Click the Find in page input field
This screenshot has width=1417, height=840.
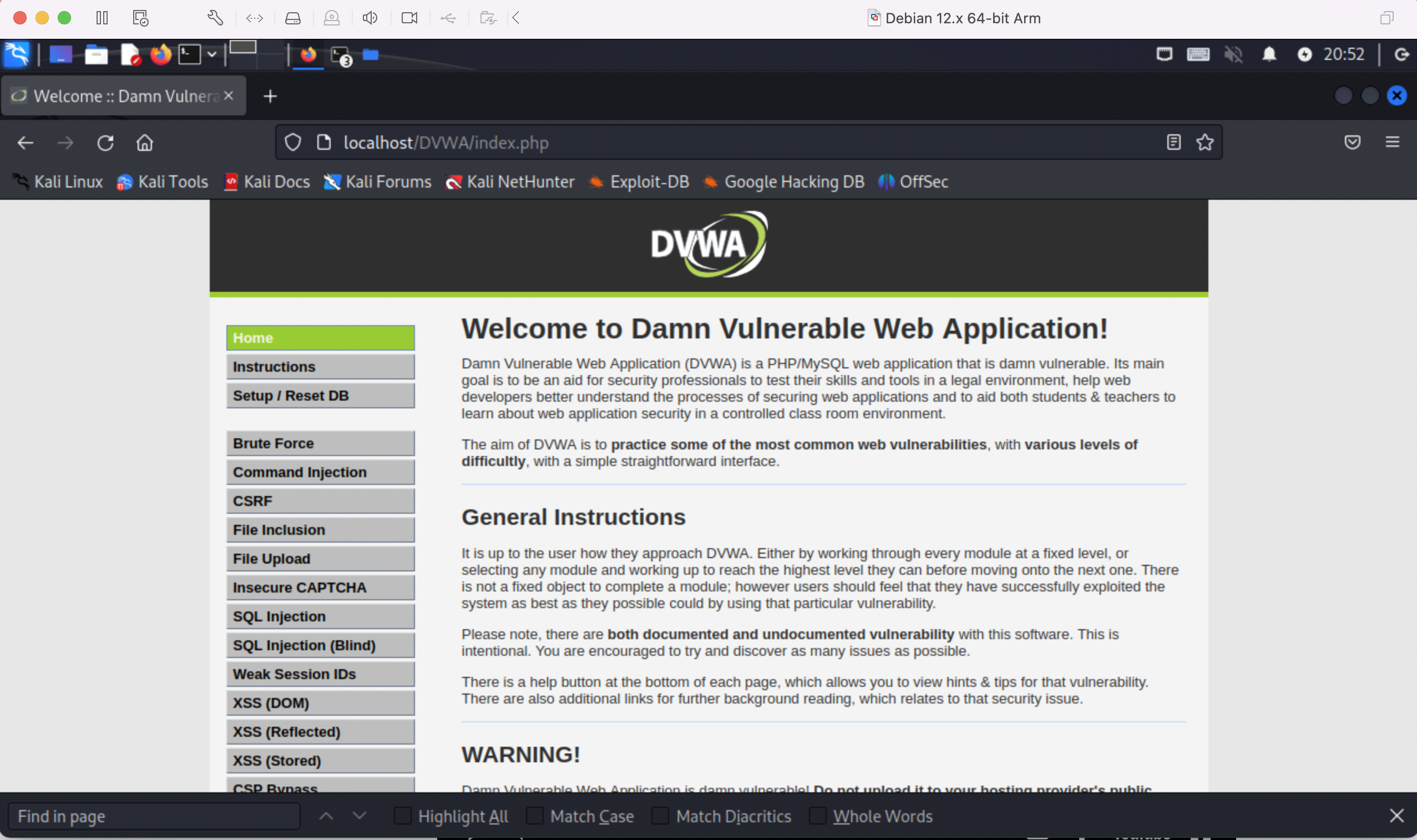154,816
